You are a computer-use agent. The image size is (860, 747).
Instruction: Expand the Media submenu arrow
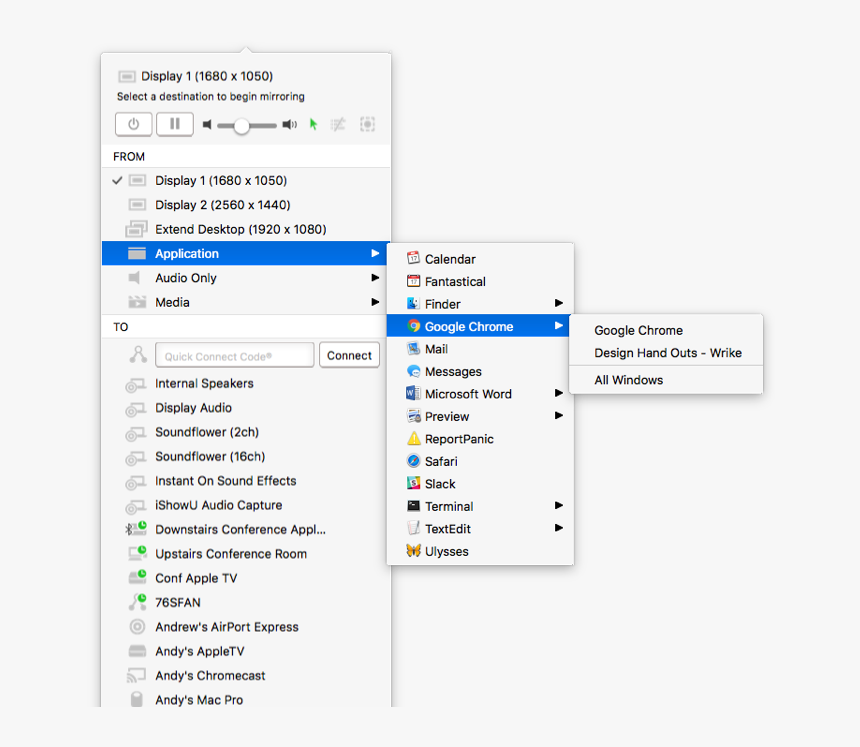pos(375,302)
